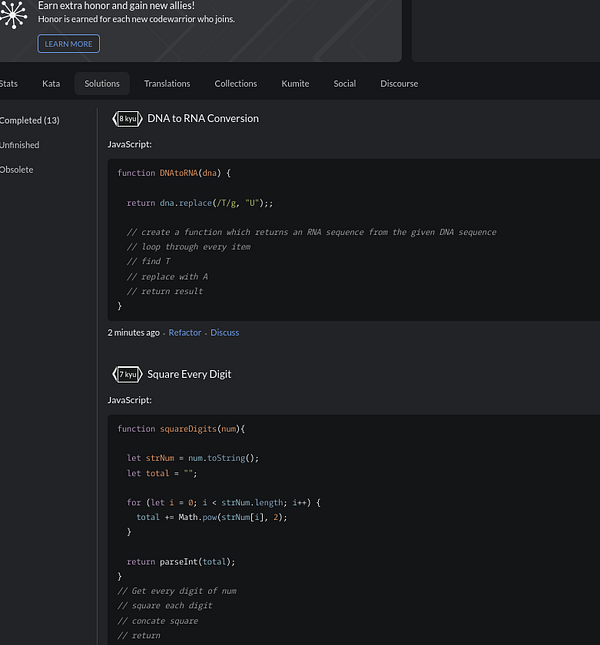
Task: Switch to the Stats tab
Action: pyautogui.click(x=9, y=84)
